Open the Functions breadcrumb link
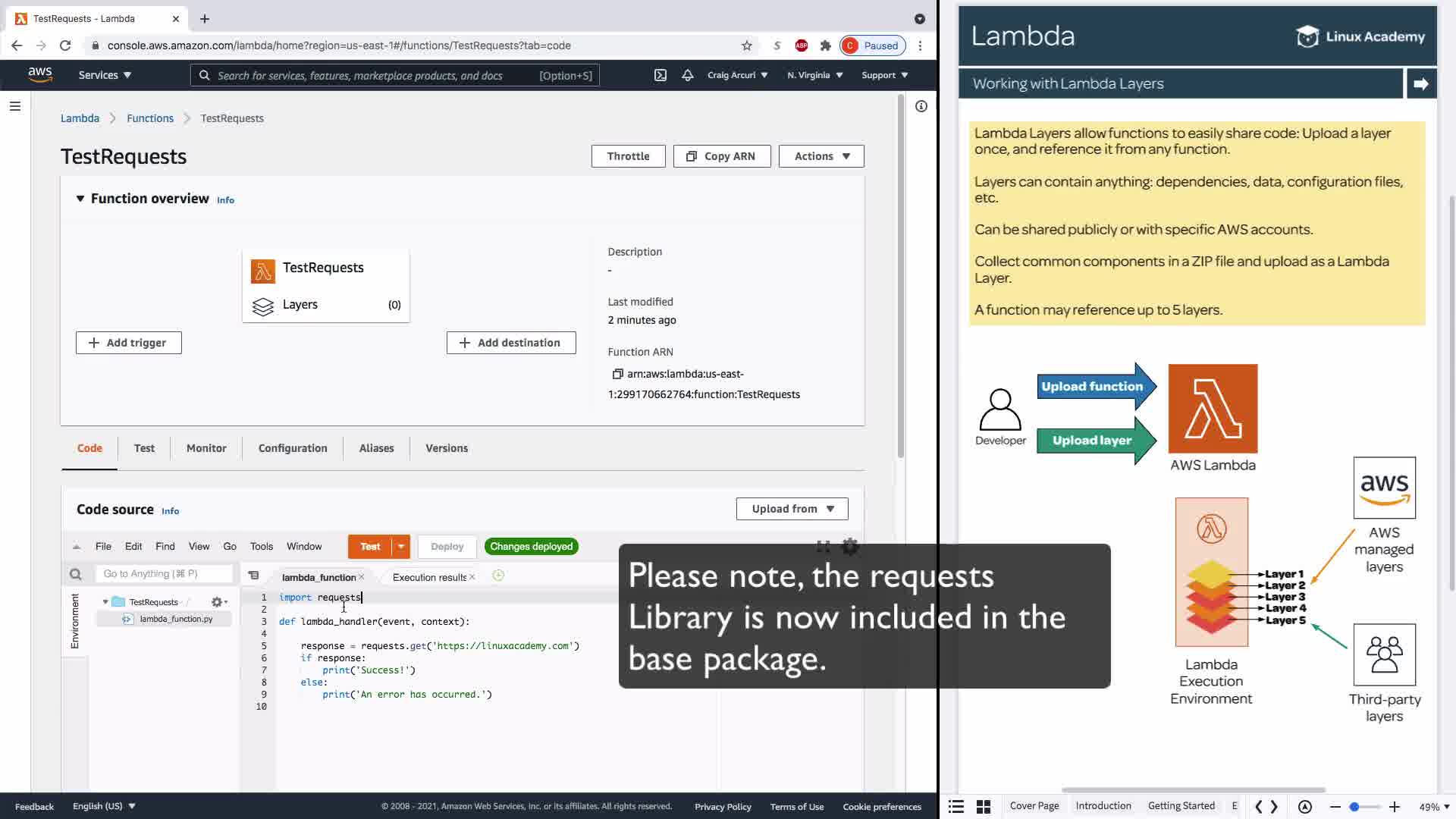Image resolution: width=1456 pixels, height=819 pixels. 150,118
